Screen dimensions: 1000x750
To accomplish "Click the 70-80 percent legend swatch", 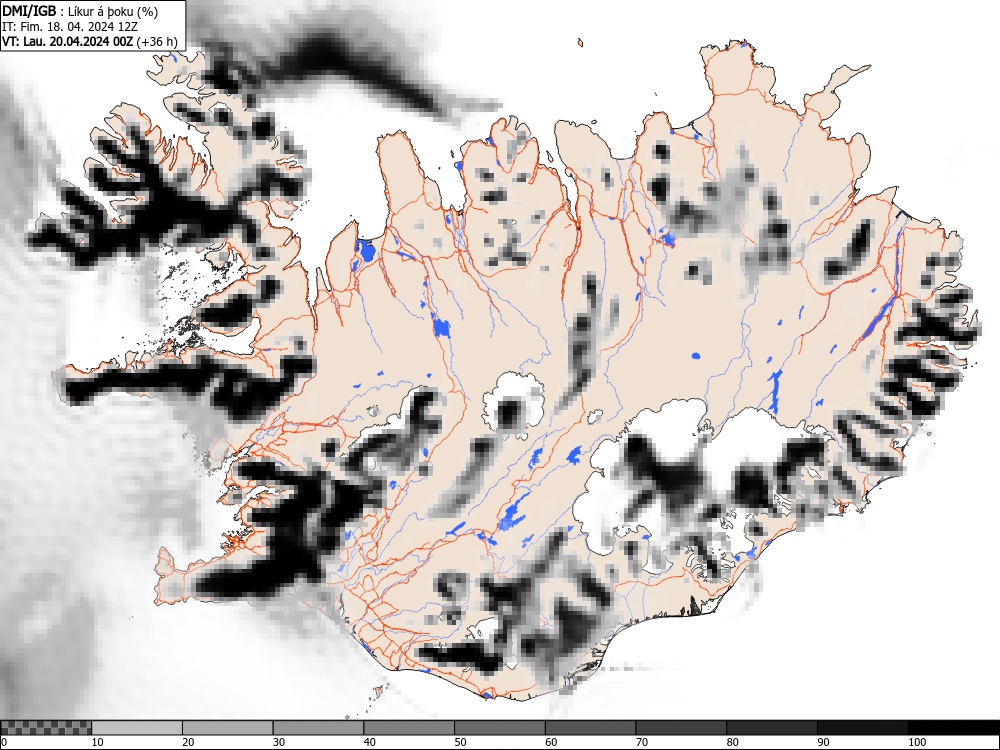I will [x=680, y=728].
